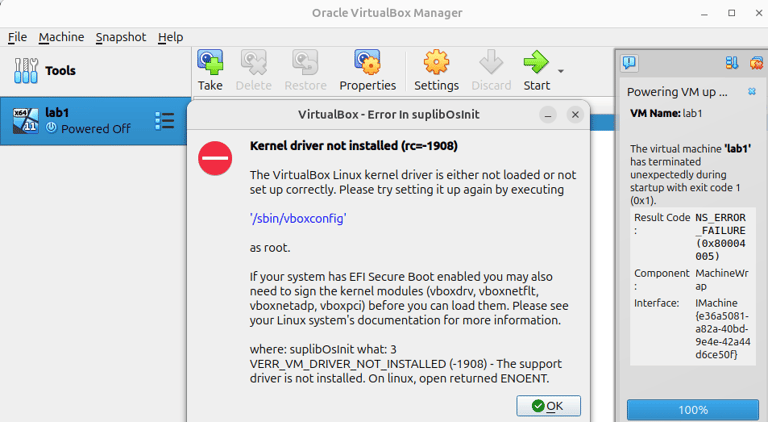Click the Powered Off state icon
768x422 pixels.
[51, 128]
